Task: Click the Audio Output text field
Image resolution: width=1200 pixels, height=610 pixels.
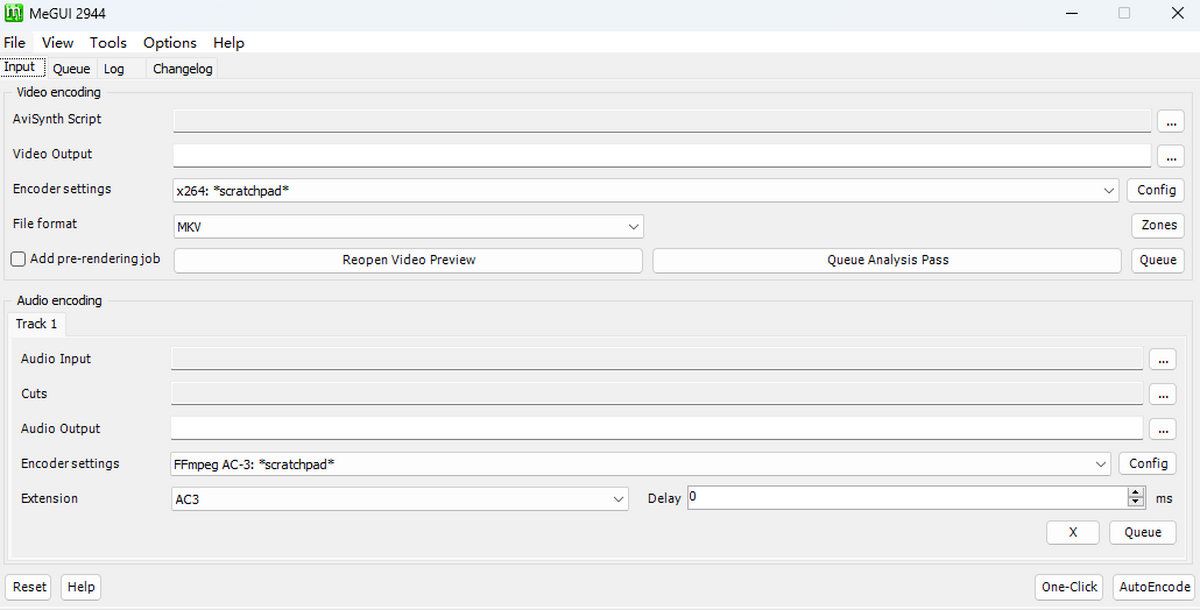Action: 657,428
